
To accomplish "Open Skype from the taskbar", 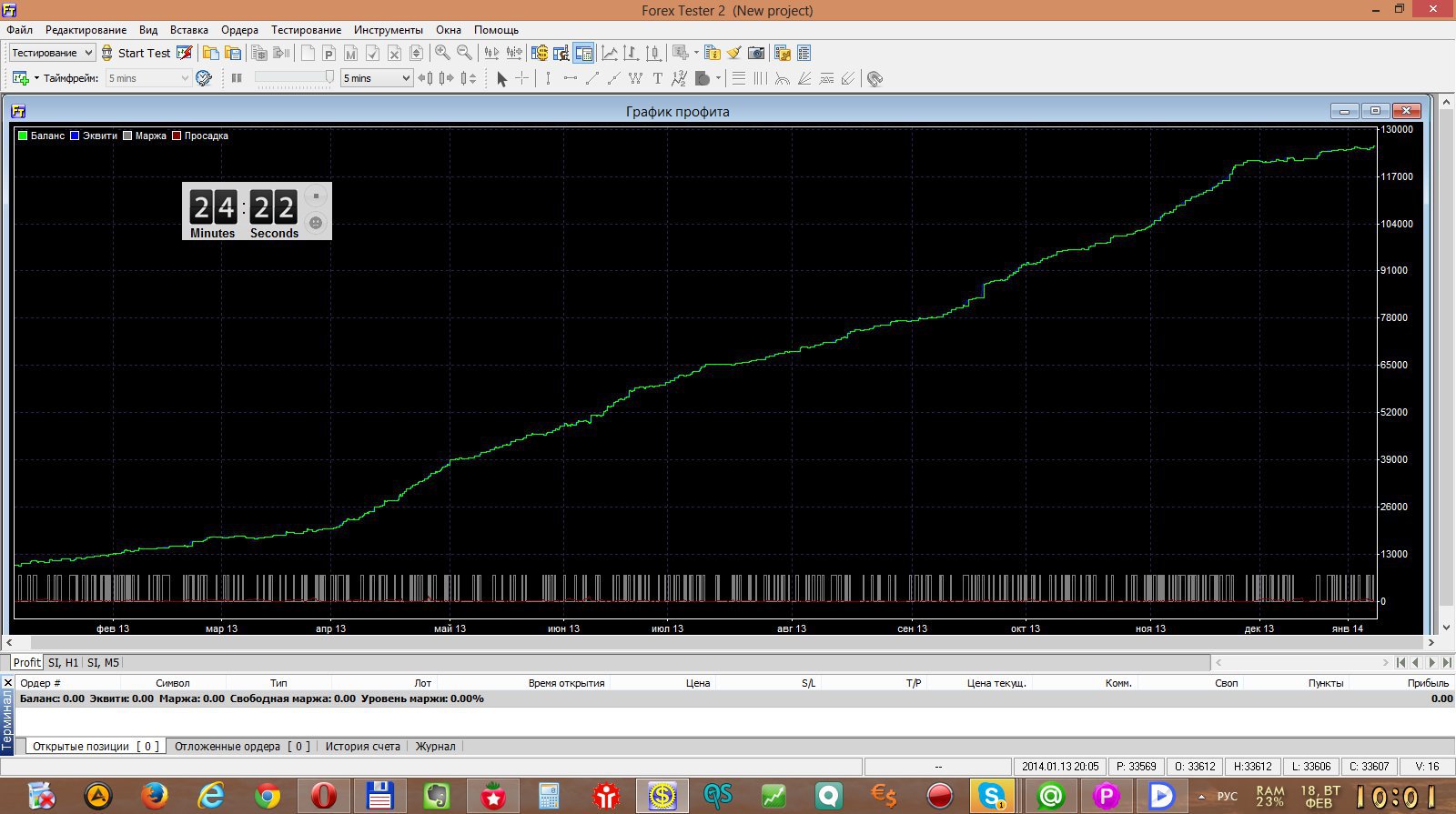I will tap(991, 796).
